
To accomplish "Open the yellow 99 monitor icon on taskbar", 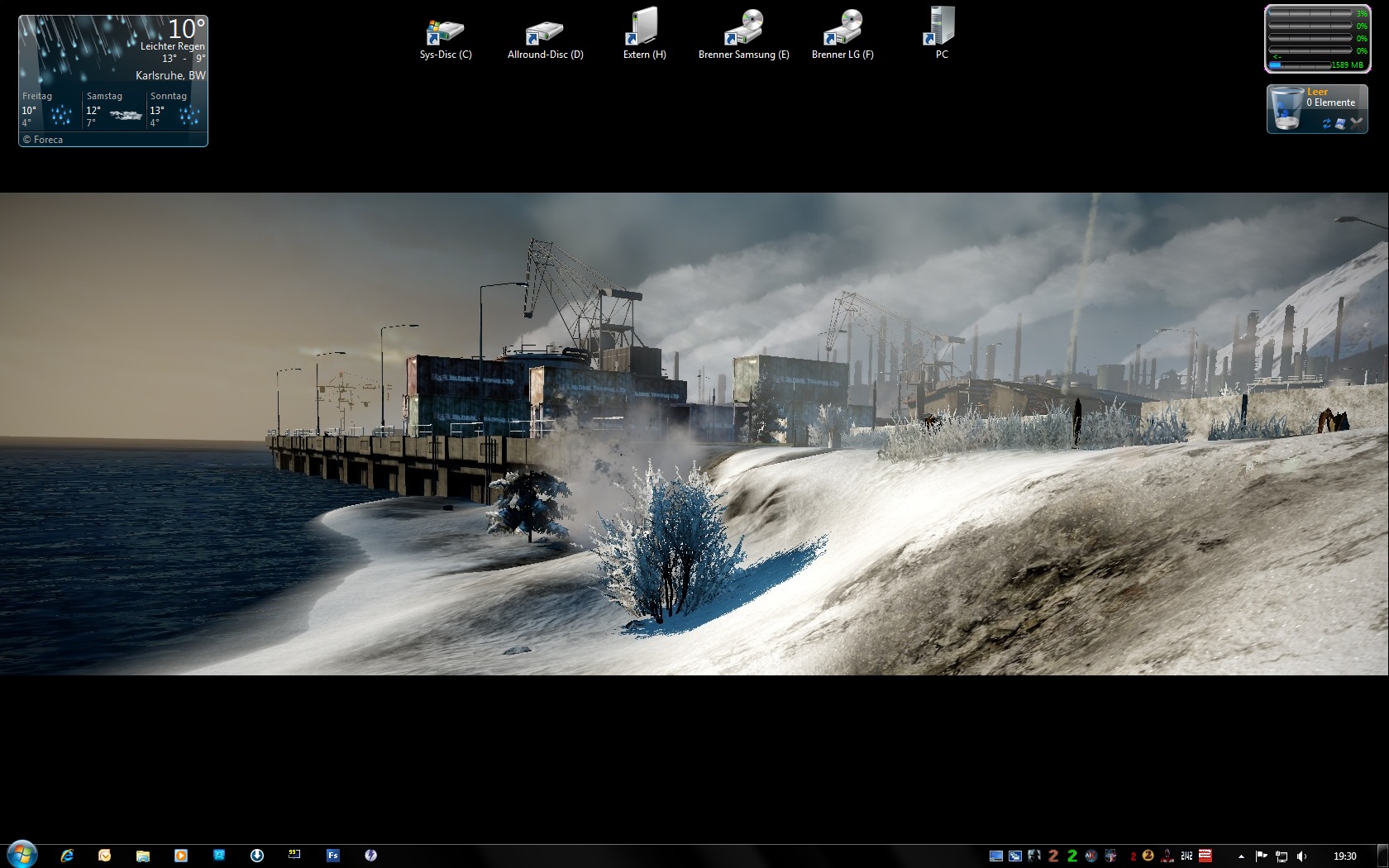I will (x=294, y=855).
